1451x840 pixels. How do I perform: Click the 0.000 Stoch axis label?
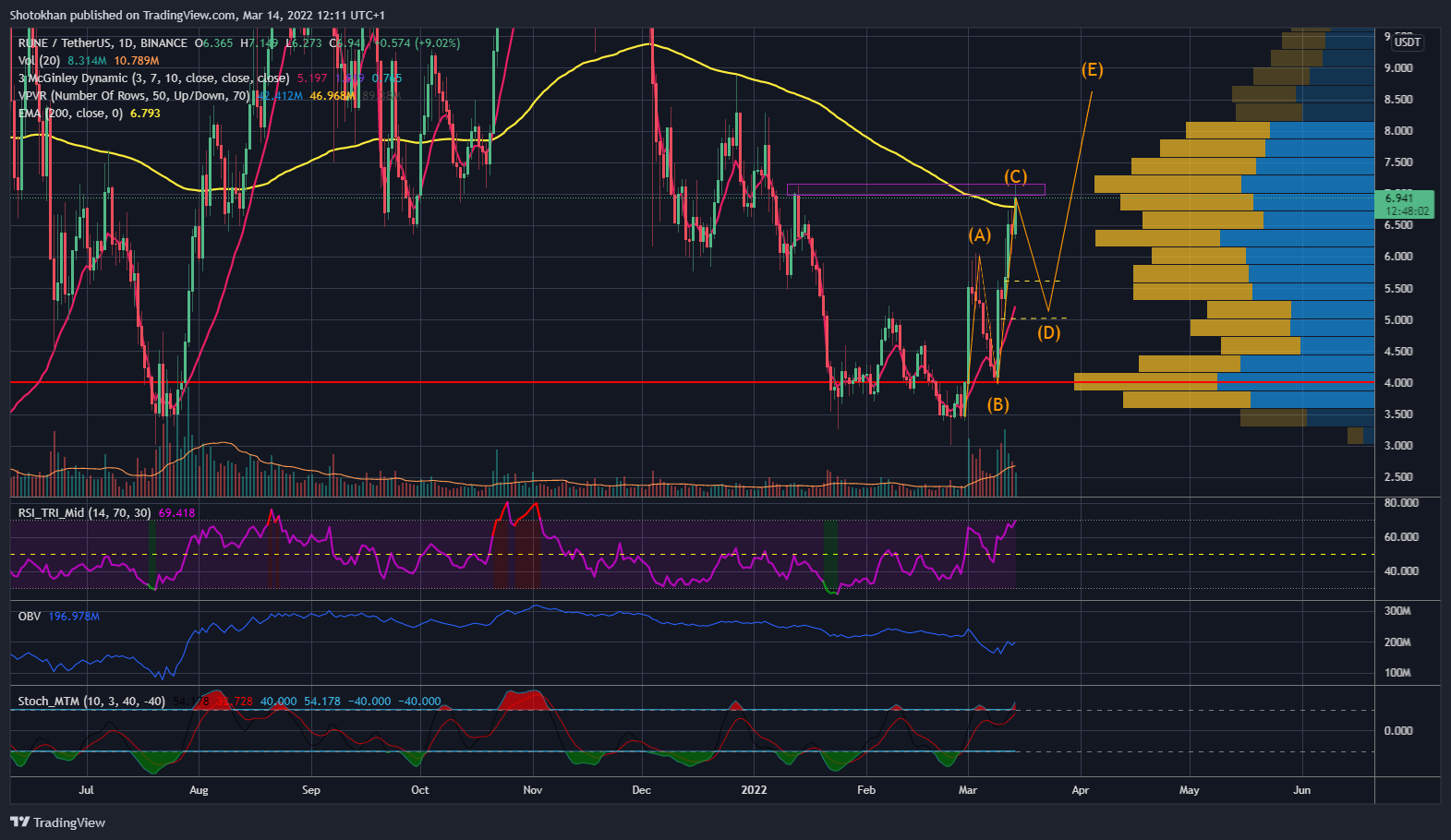coord(1397,731)
